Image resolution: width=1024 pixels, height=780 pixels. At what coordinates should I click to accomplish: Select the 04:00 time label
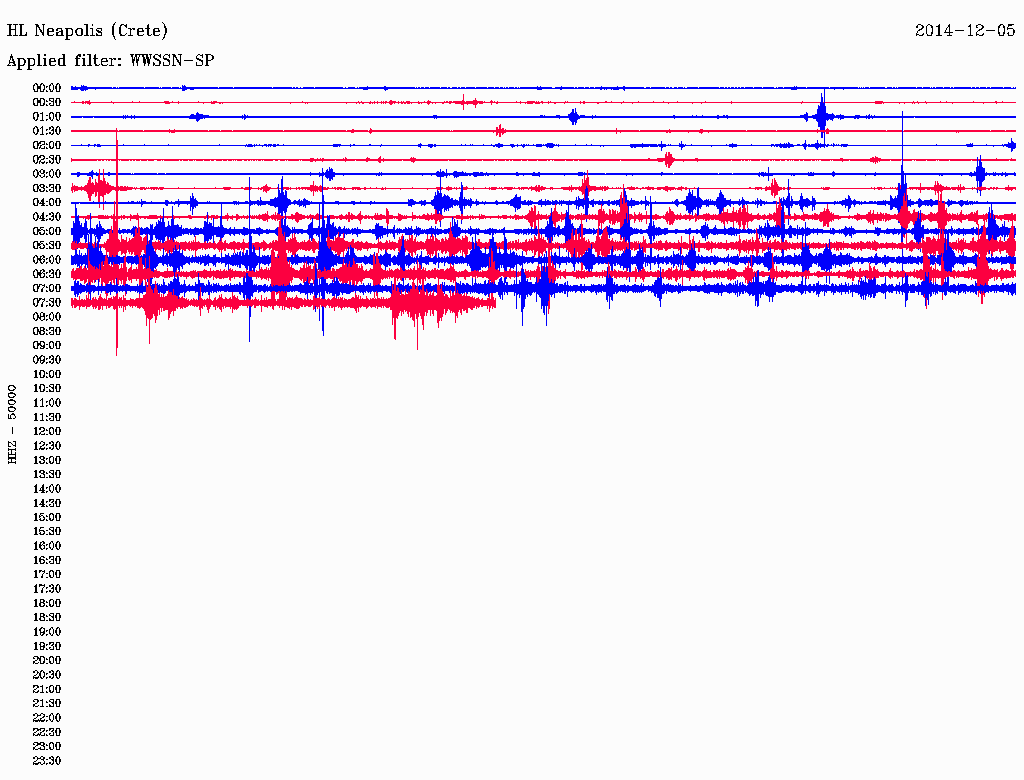(x=47, y=203)
